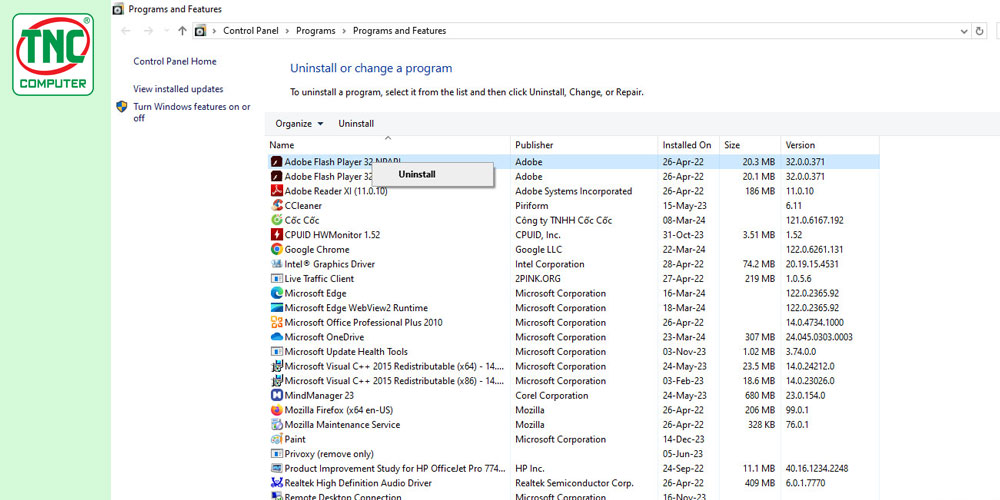Click the Edge WebView2 Runtime icon
This screenshot has width=1000, height=500.
(277, 308)
